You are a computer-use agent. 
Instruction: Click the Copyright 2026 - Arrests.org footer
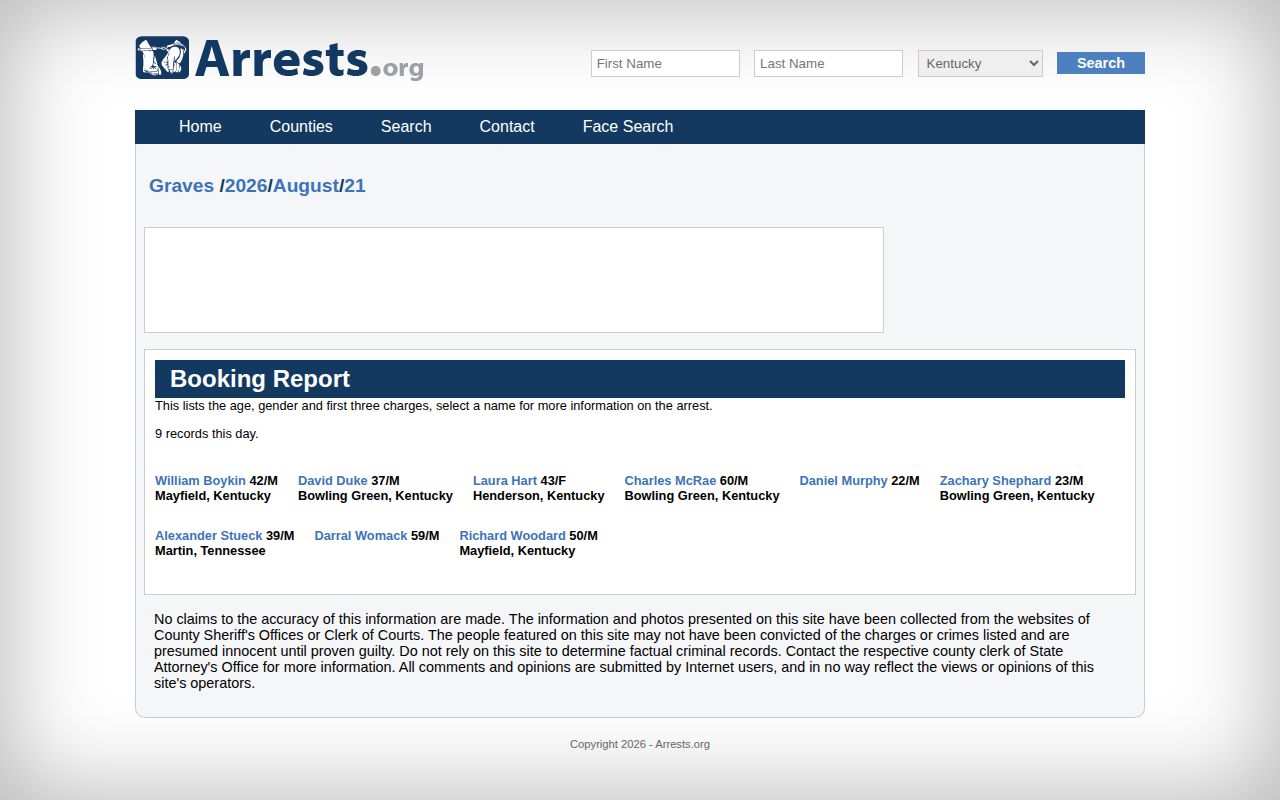pyautogui.click(x=640, y=744)
